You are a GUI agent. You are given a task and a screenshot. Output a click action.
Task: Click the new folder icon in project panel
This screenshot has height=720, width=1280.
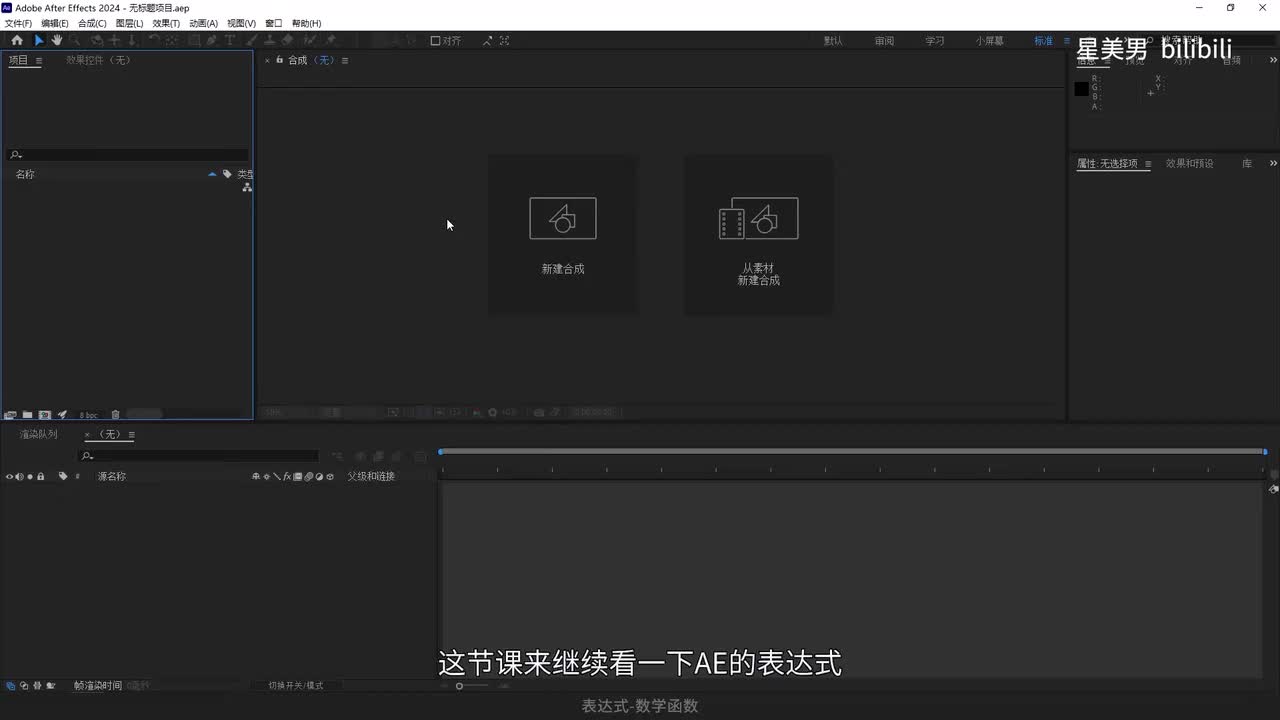27,415
